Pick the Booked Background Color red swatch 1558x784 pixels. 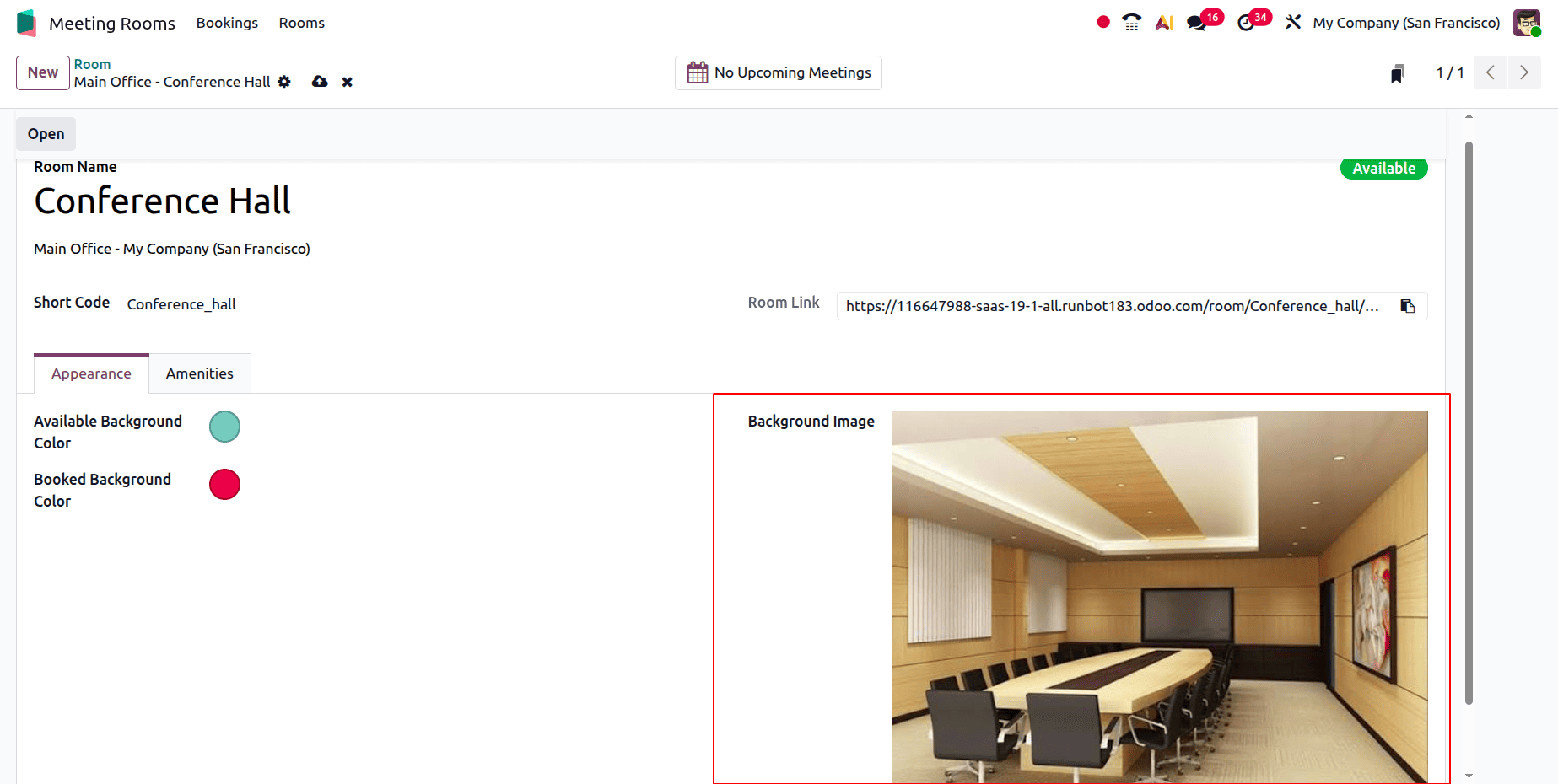click(x=224, y=484)
